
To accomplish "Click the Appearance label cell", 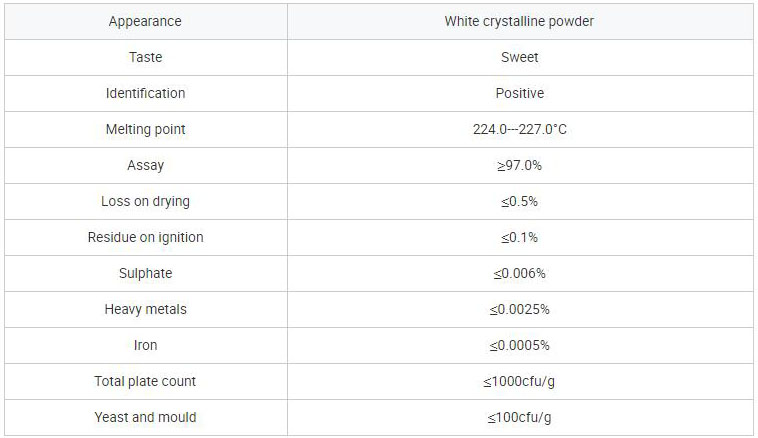I will pyautogui.click(x=145, y=21).
